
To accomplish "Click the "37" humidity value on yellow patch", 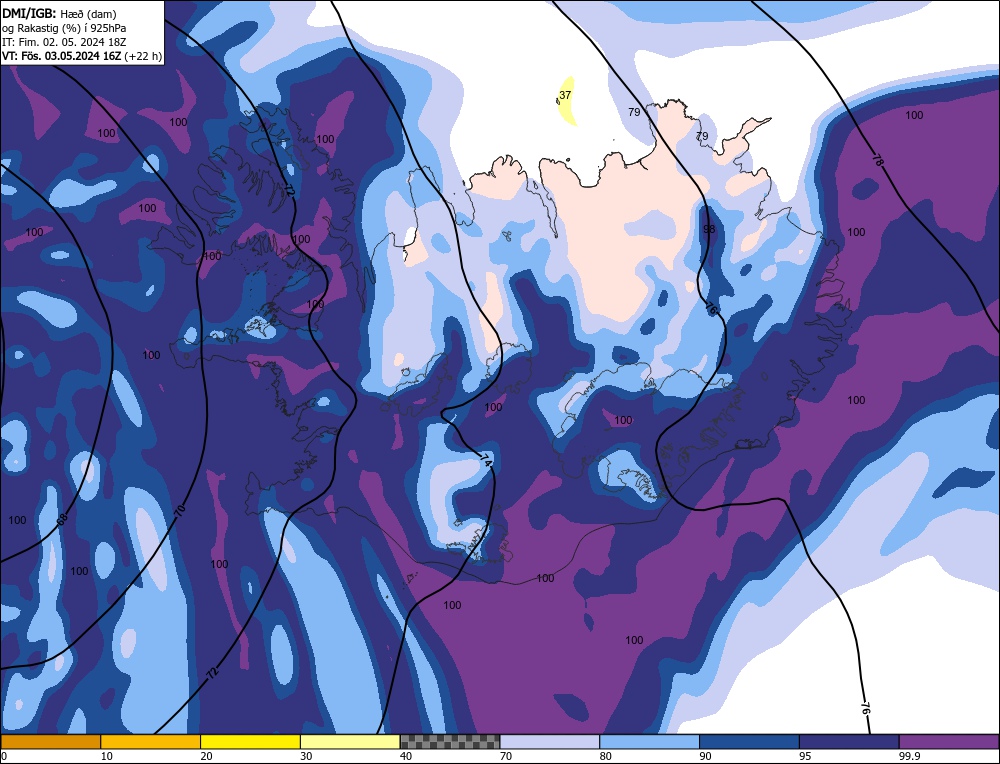I will 565,95.
